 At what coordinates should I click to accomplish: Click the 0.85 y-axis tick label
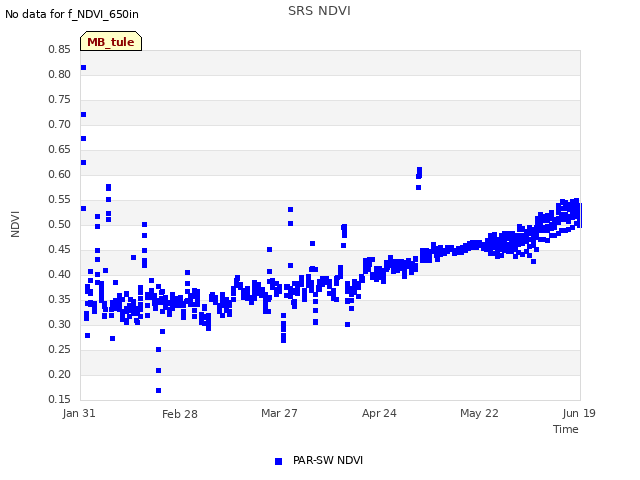click(59, 49)
